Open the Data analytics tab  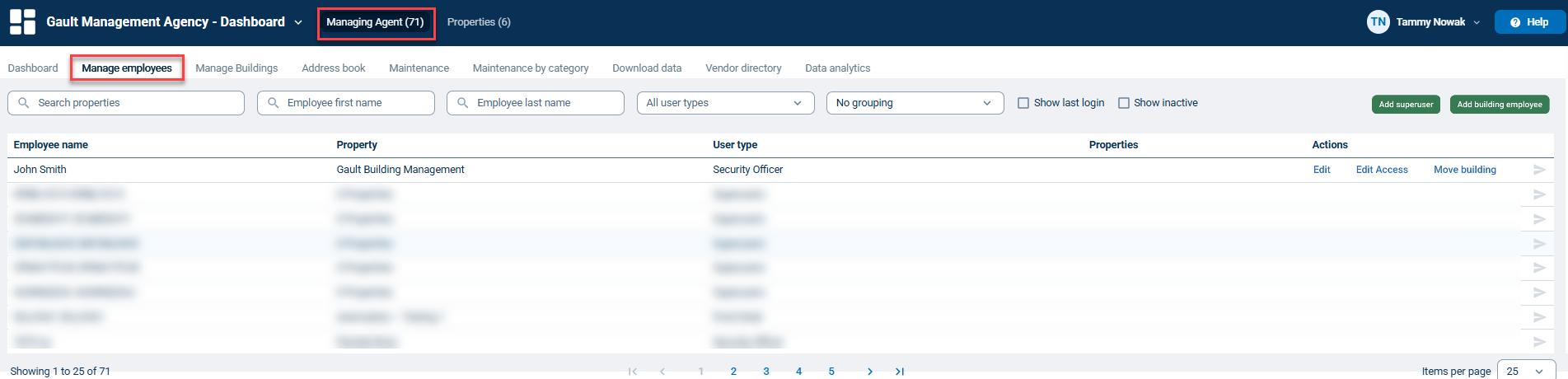click(x=838, y=68)
